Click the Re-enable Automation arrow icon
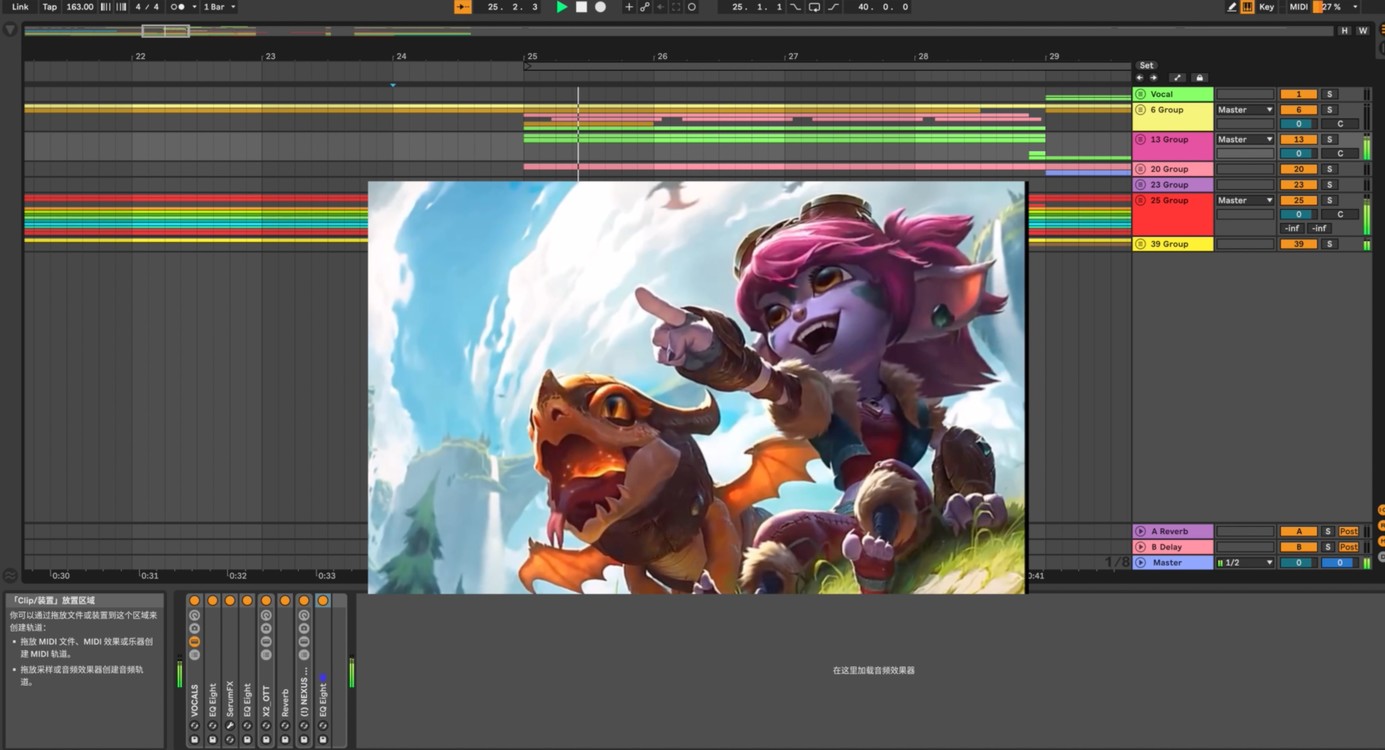The height and width of the screenshot is (750, 1385). (x=660, y=7)
